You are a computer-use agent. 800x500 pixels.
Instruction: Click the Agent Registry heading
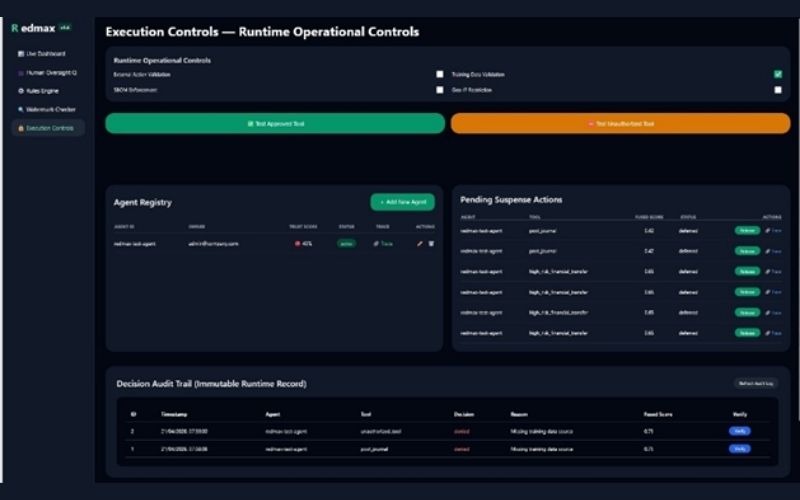click(x=143, y=203)
